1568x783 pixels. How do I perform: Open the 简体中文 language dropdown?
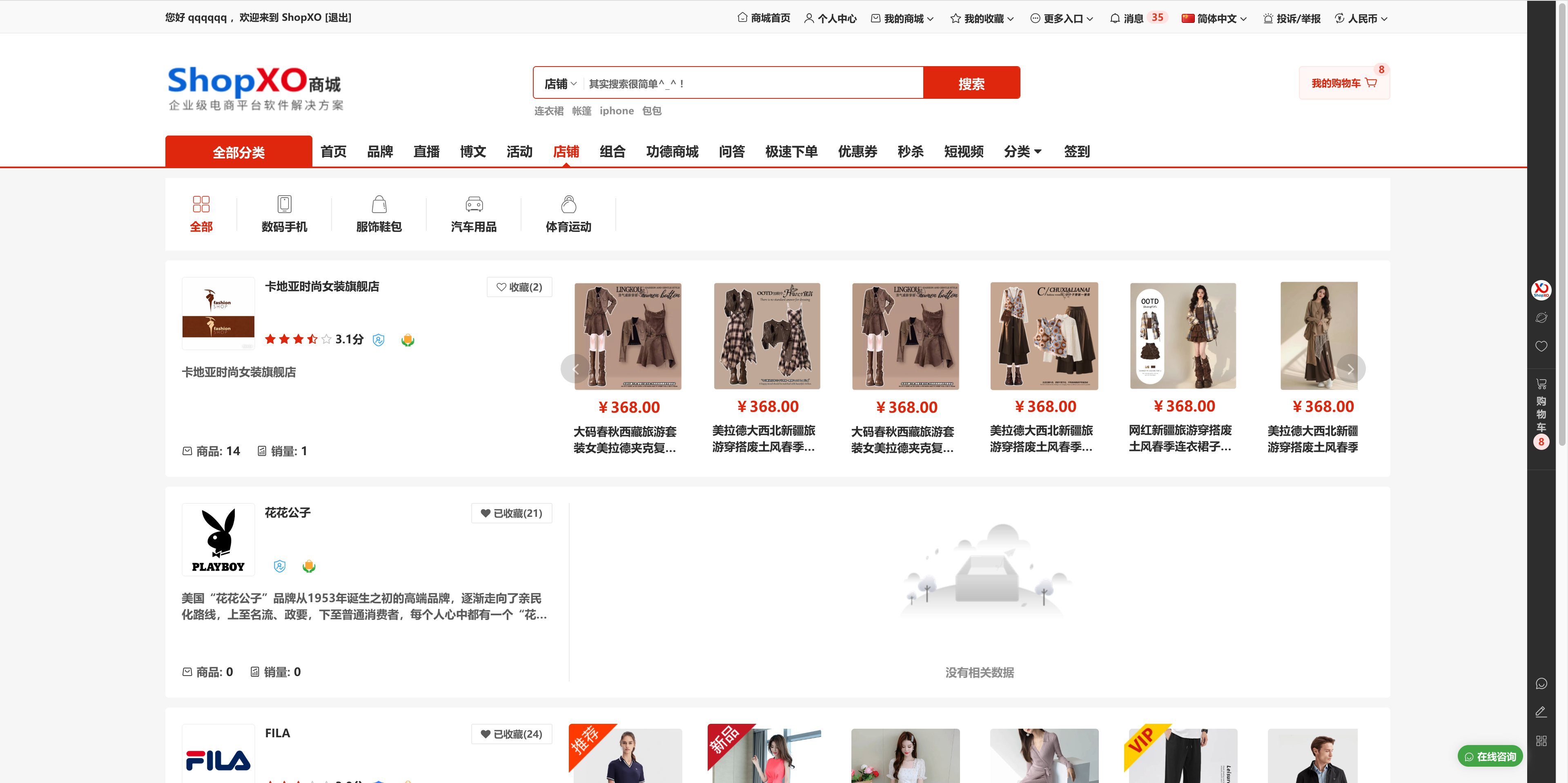[x=1214, y=18]
